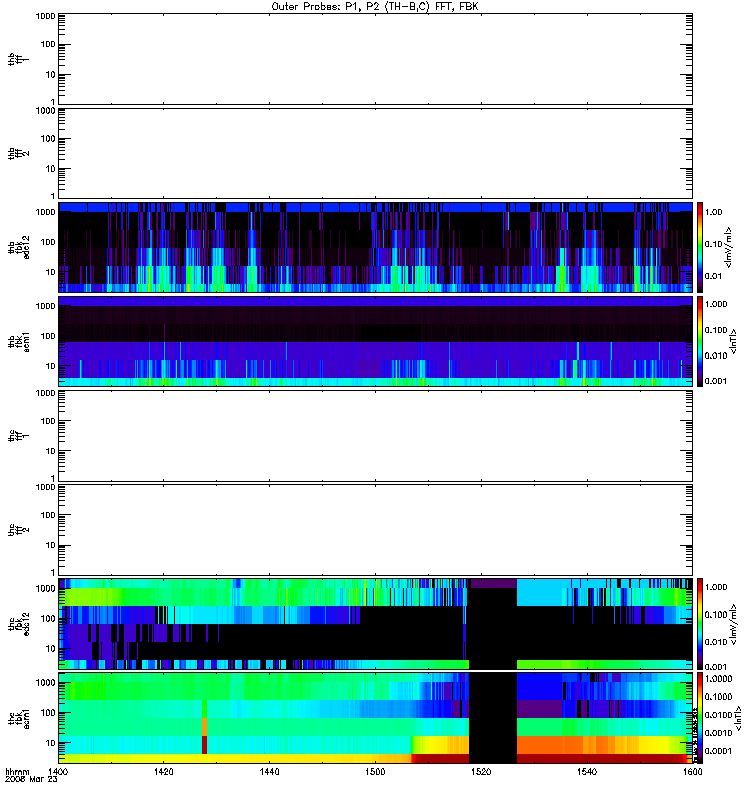Click the 1440 time axis label

coord(269,771)
